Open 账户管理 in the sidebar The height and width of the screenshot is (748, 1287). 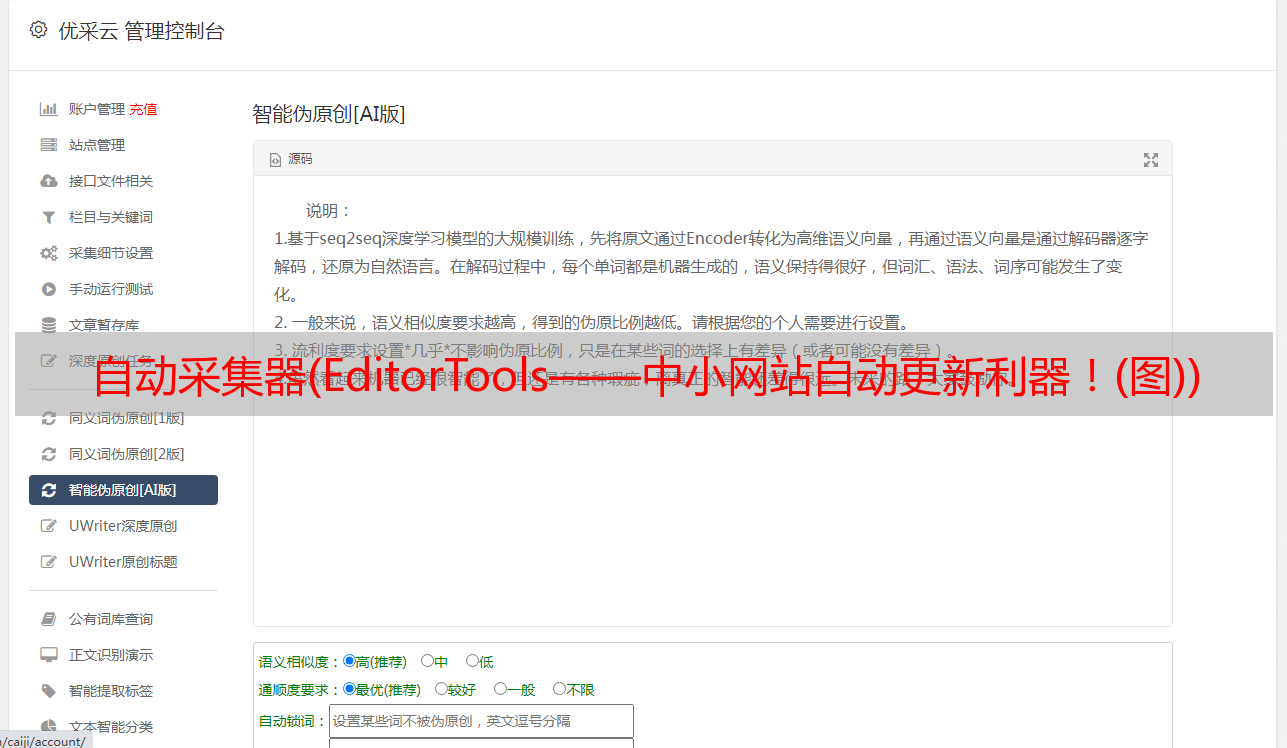click(x=97, y=109)
